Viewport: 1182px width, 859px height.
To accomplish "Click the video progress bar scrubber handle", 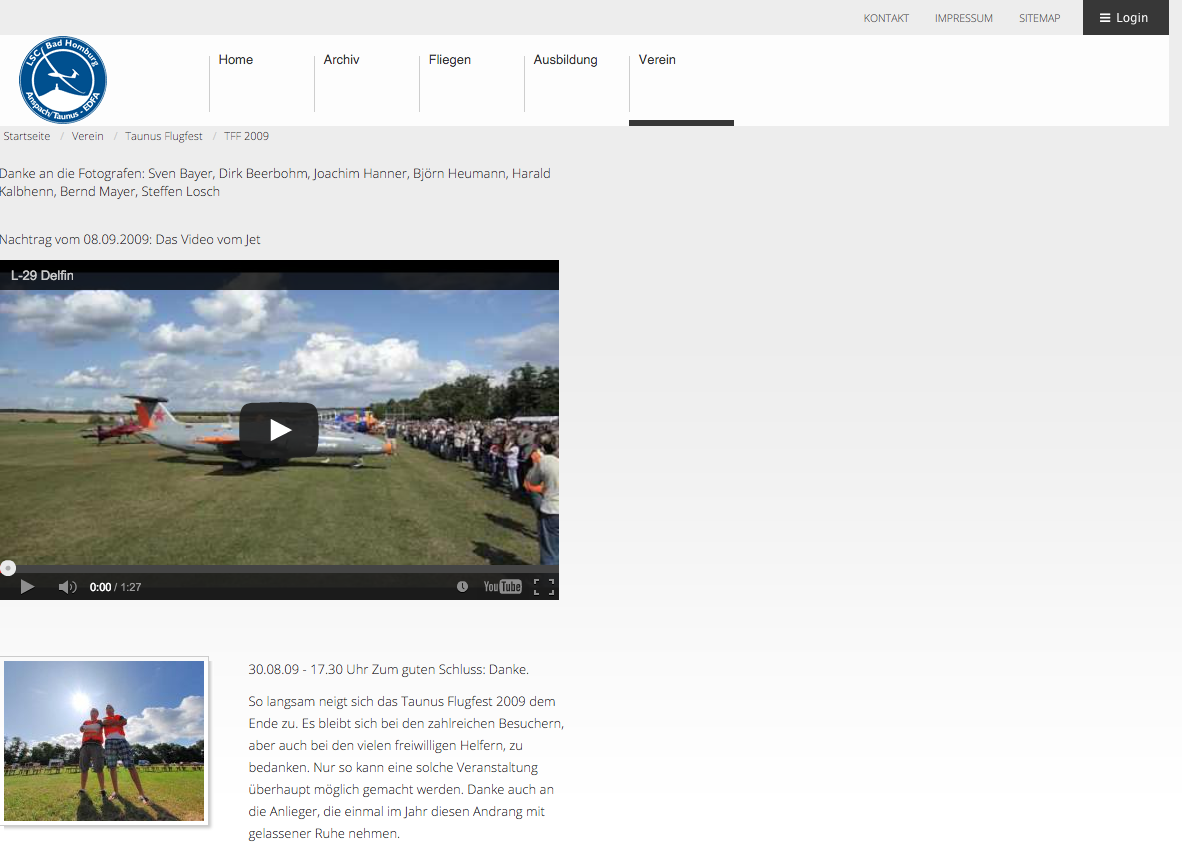I will pos(8,568).
